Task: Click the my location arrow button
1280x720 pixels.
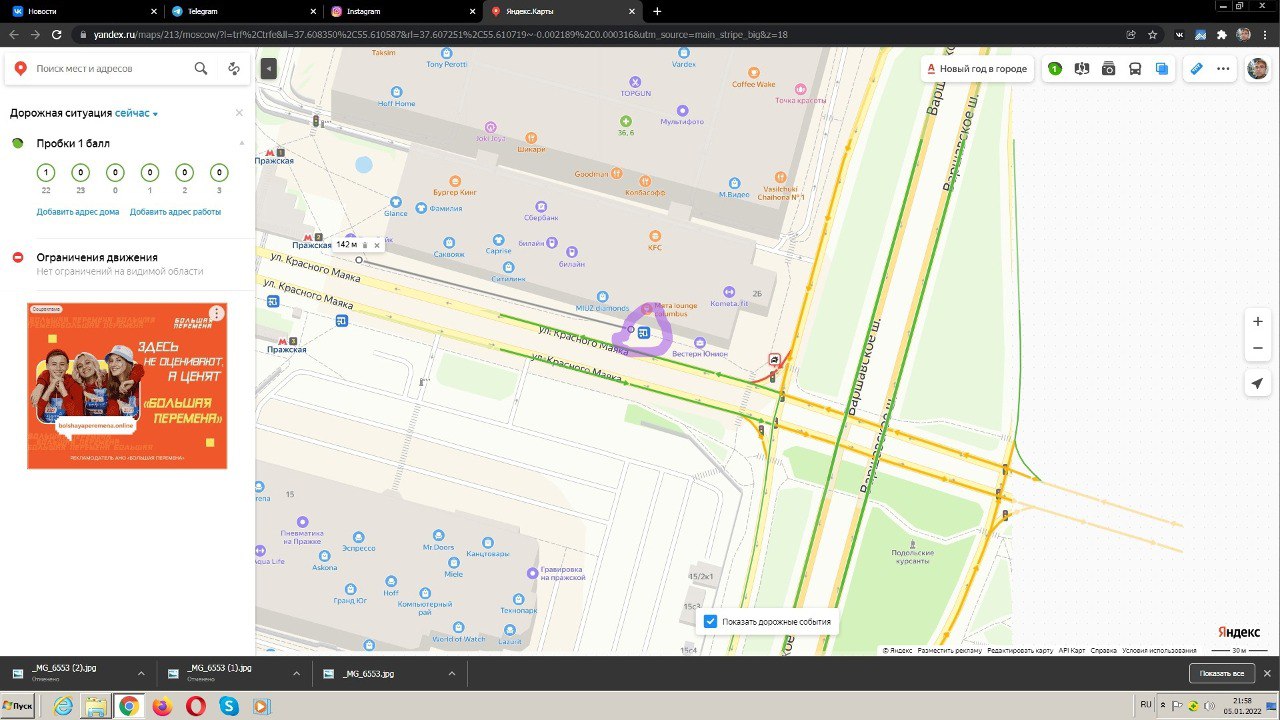Action: coord(1258,384)
